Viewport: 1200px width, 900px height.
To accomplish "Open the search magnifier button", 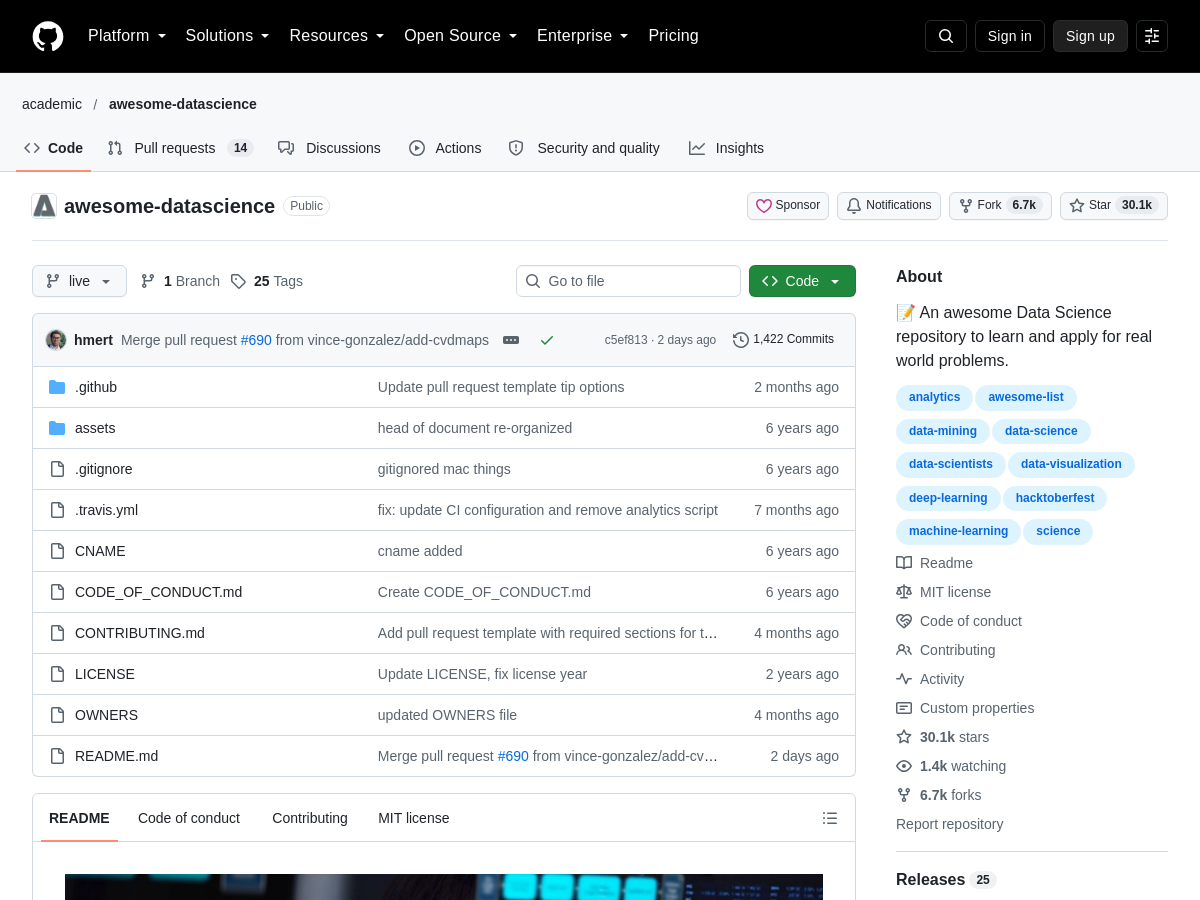I will point(946,36).
